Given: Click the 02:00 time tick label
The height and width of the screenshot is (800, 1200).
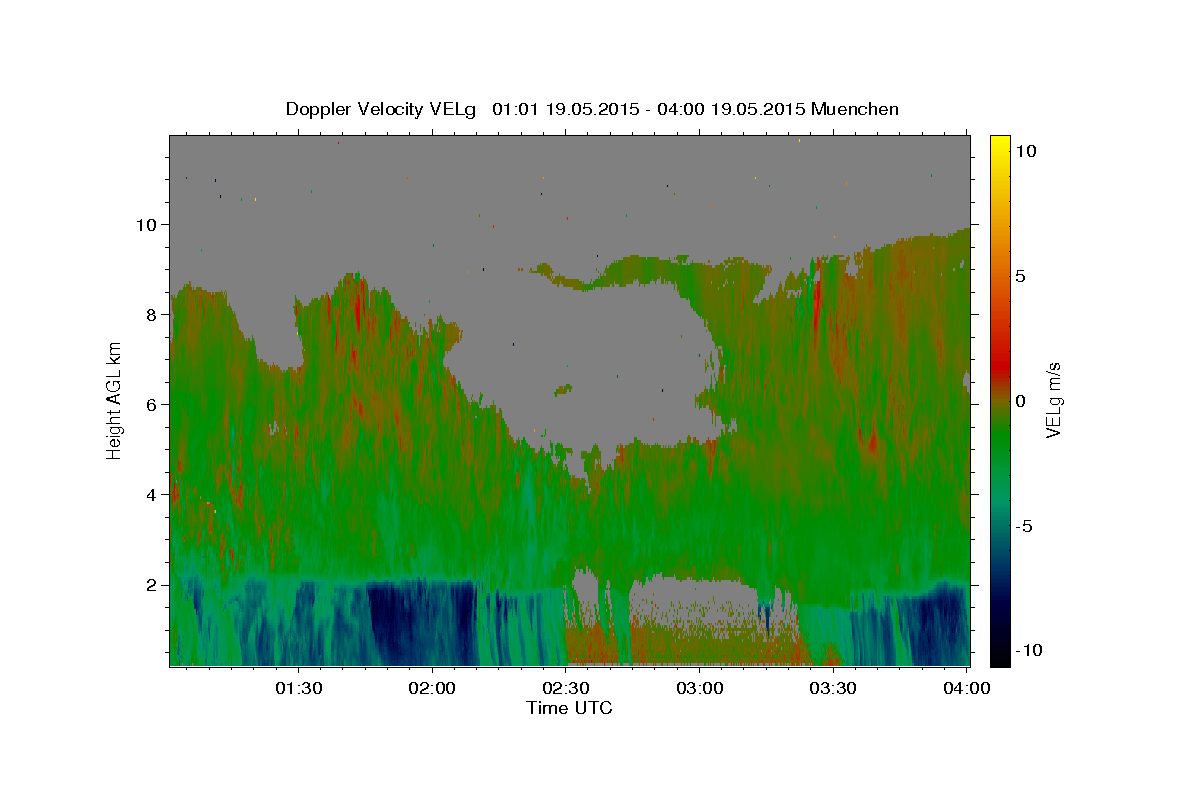Looking at the screenshot, I should pyautogui.click(x=433, y=689).
